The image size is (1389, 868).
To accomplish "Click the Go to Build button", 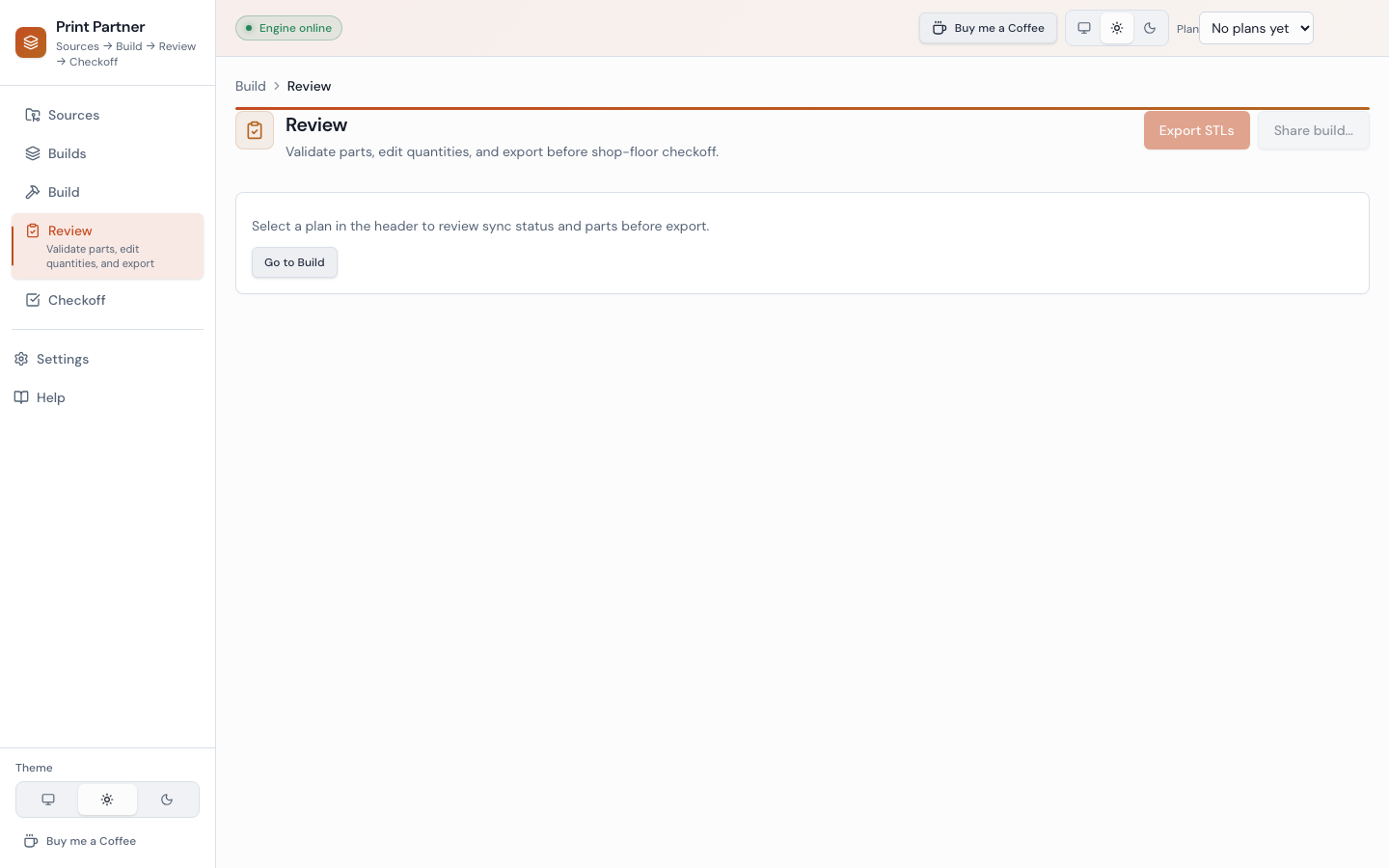I will click(294, 262).
